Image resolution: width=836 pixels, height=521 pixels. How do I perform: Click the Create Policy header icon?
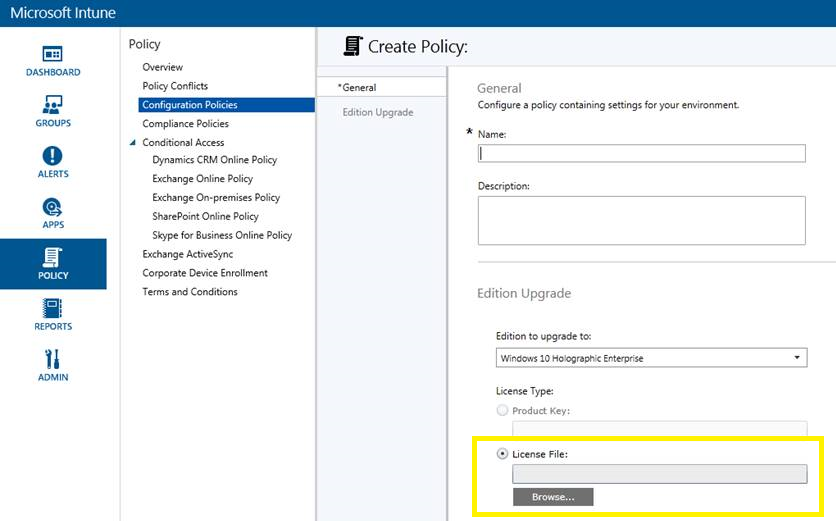(352, 46)
